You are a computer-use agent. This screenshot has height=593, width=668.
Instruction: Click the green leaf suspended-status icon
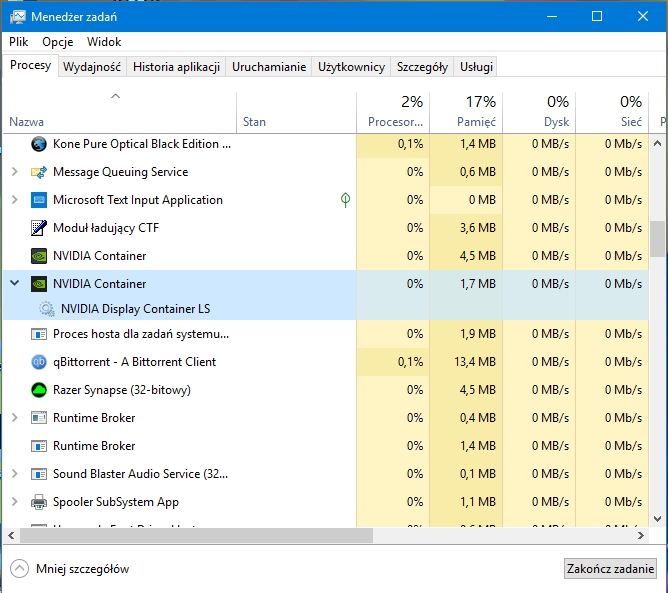tap(346, 200)
